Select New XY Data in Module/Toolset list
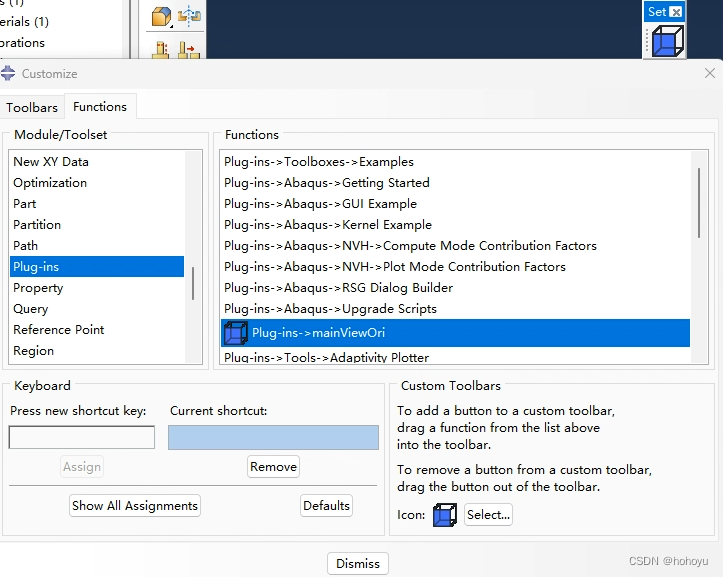The height and width of the screenshot is (577, 723). tap(97, 162)
